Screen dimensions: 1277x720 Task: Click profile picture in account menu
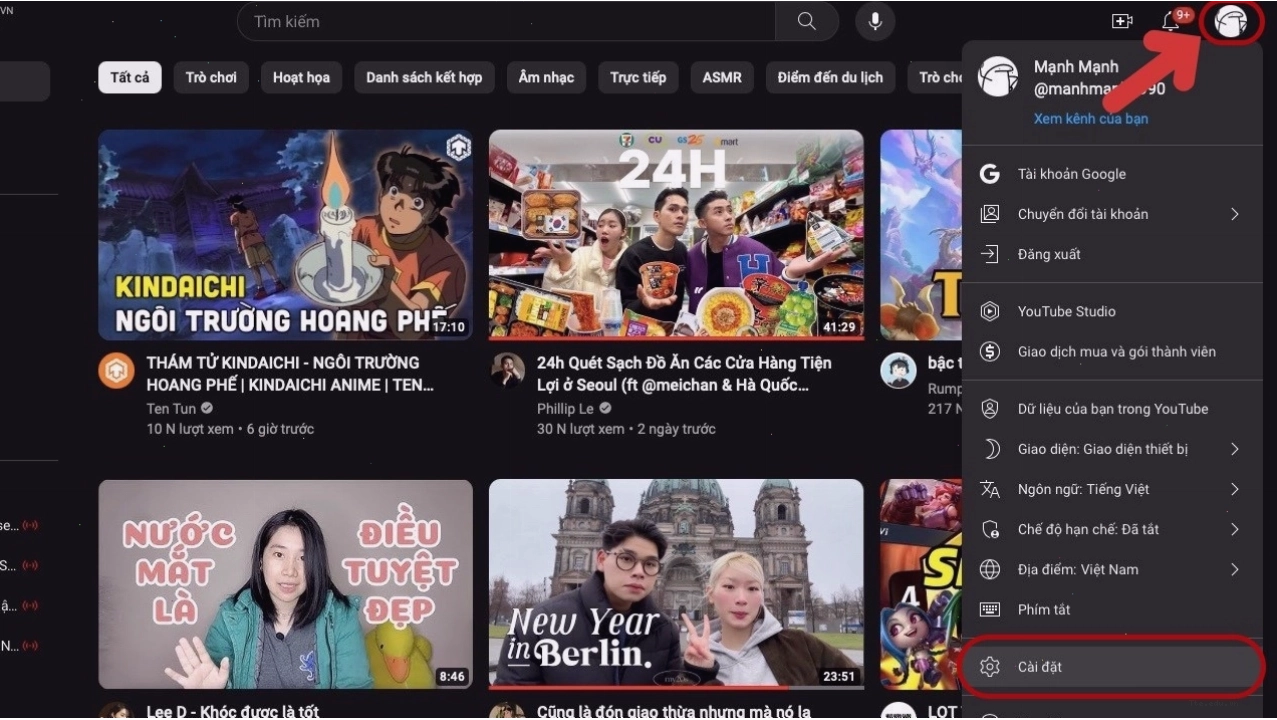pyautogui.click(x=997, y=77)
